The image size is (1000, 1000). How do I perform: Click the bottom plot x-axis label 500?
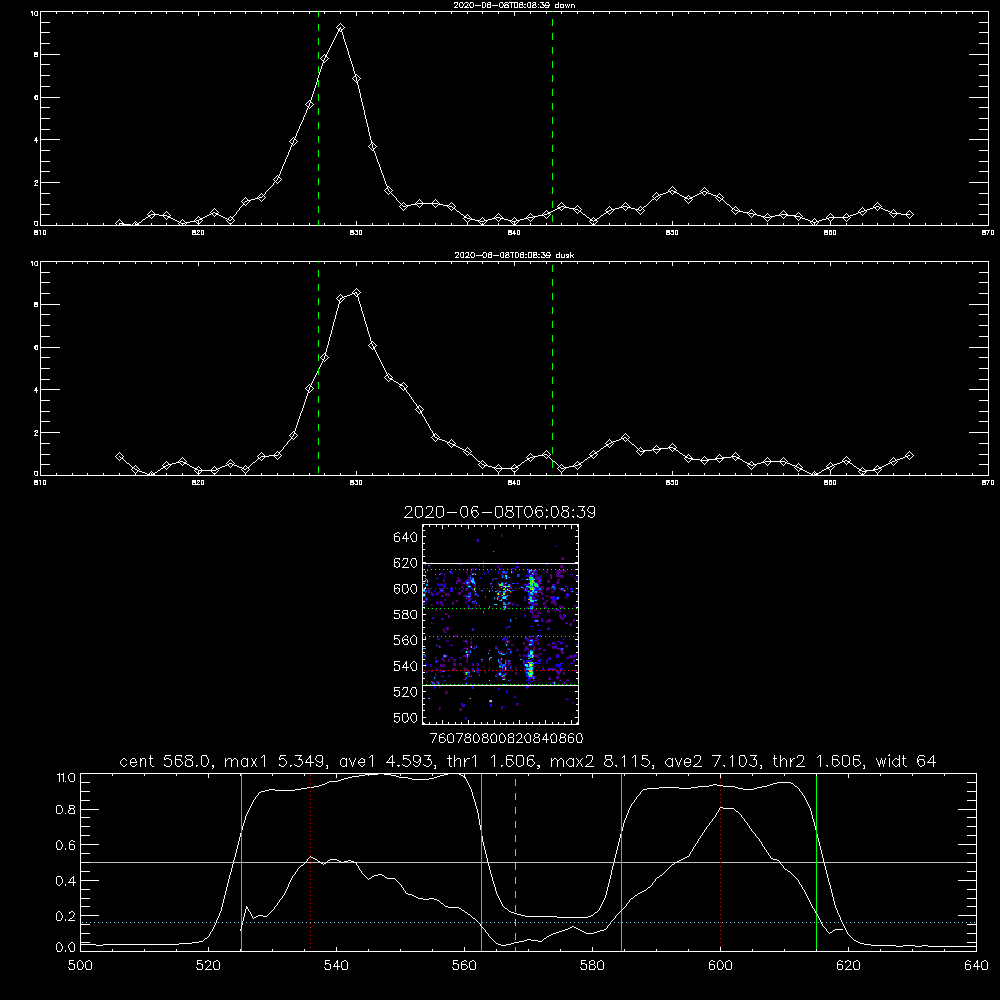[x=80, y=966]
